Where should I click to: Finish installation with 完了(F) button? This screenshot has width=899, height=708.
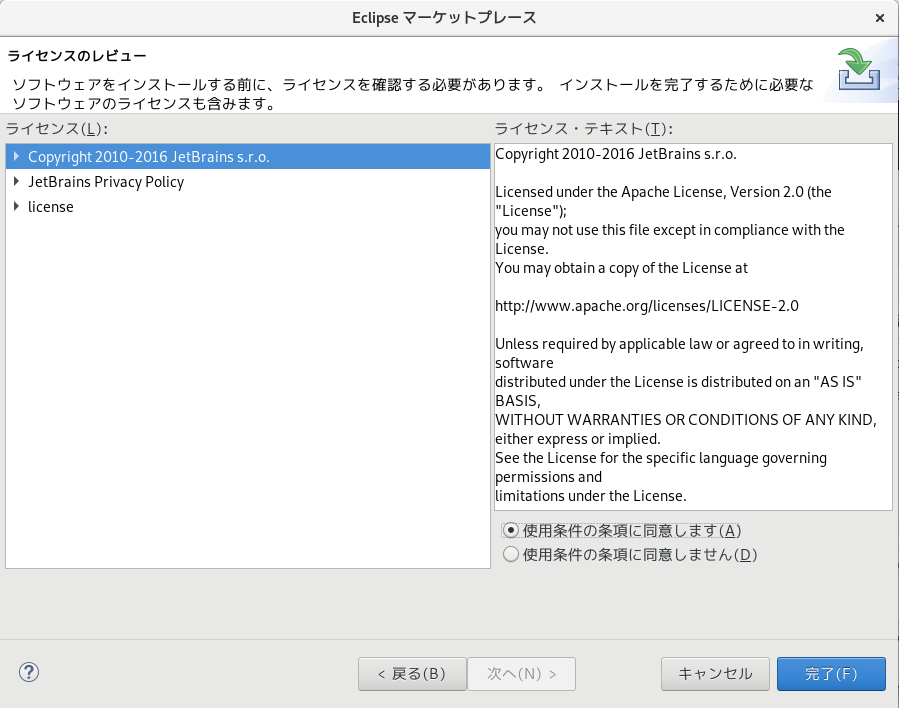click(x=830, y=674)
